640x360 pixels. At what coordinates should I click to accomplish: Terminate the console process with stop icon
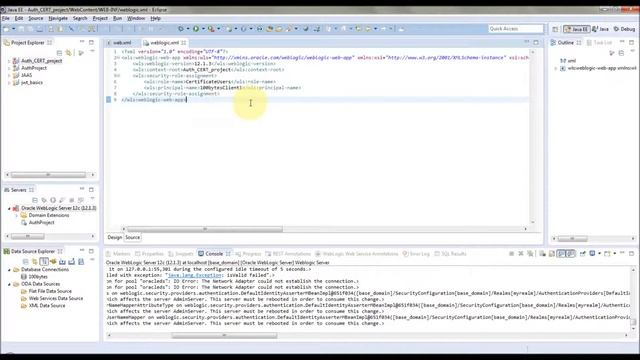(x=511, y=254)
